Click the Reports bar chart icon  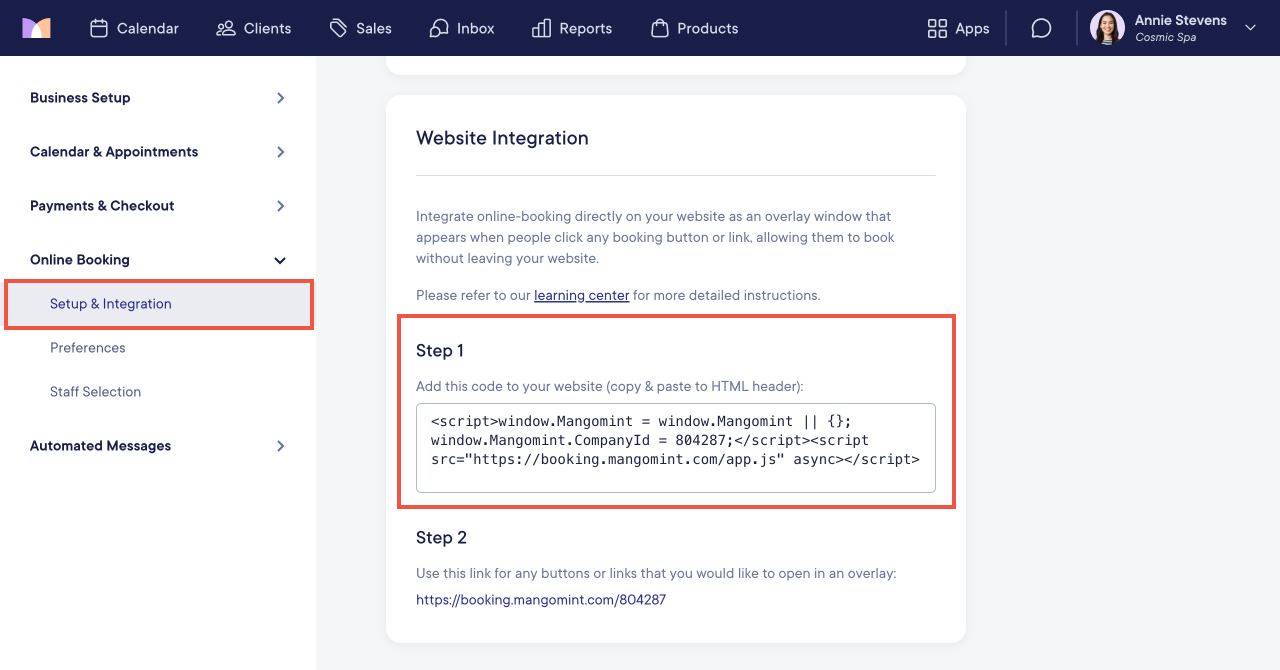pos(542,28)
